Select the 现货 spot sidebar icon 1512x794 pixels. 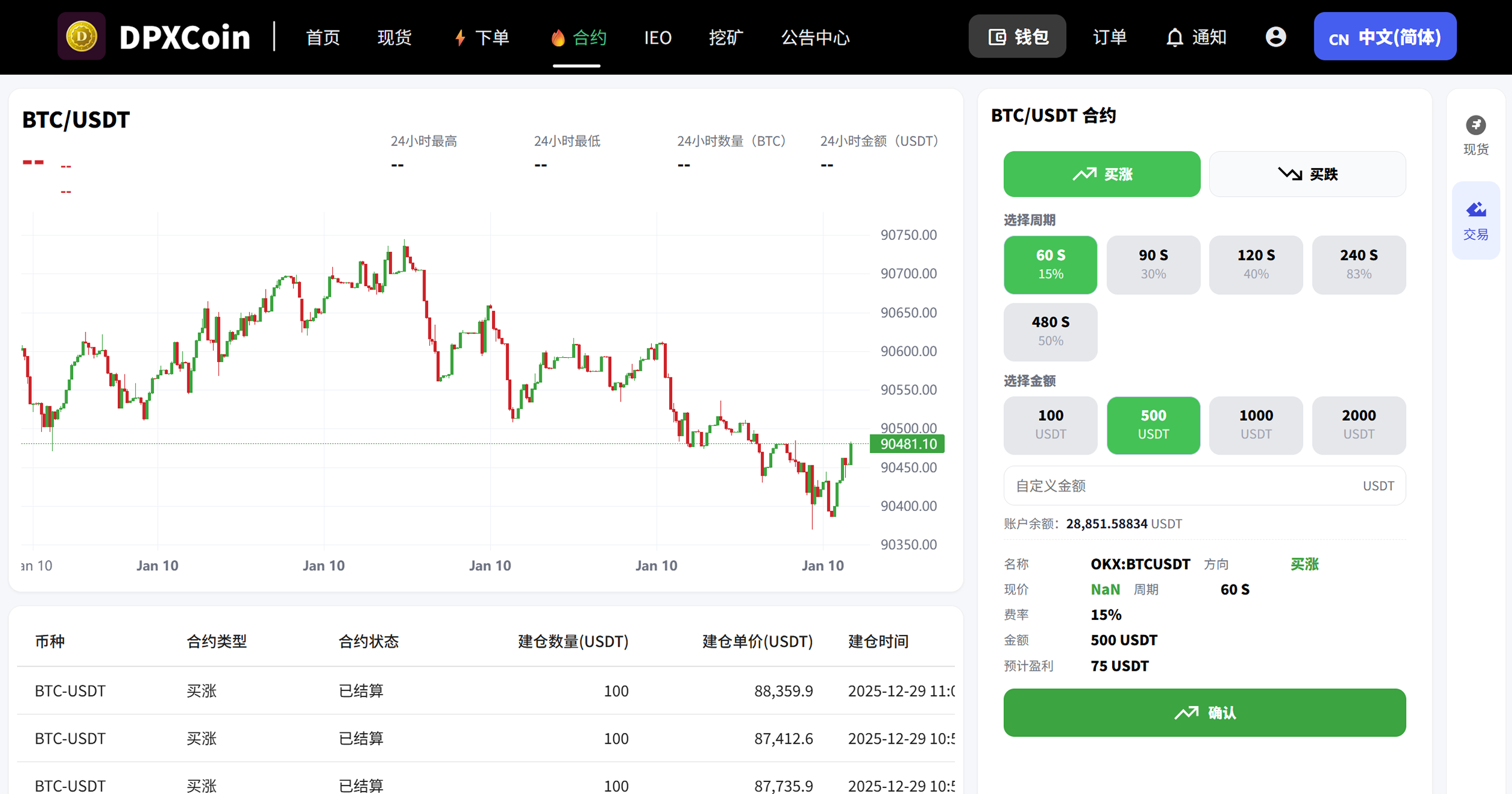pos(1475,135)
